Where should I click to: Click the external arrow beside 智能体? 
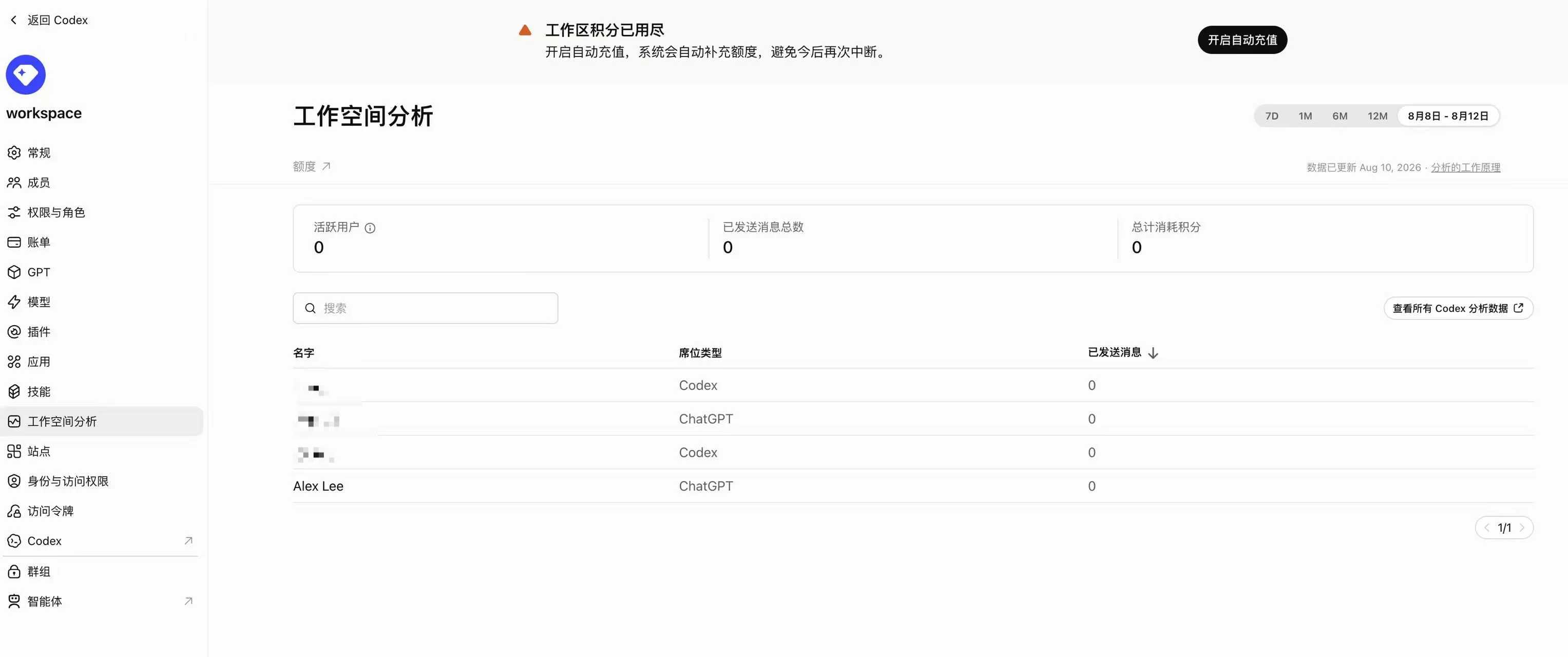[x=189, y=602]
